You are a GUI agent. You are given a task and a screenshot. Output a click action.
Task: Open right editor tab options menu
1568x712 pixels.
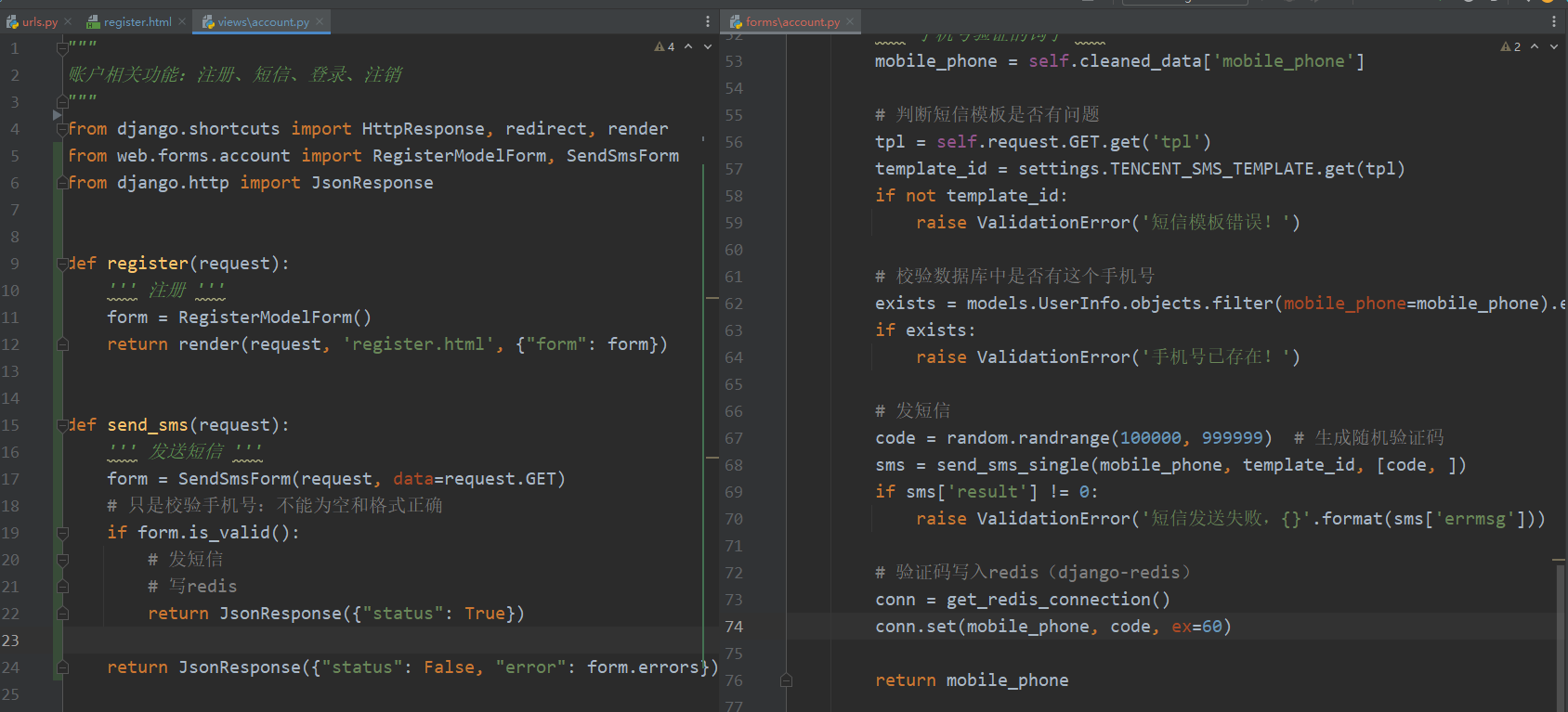coord(1554,21)
